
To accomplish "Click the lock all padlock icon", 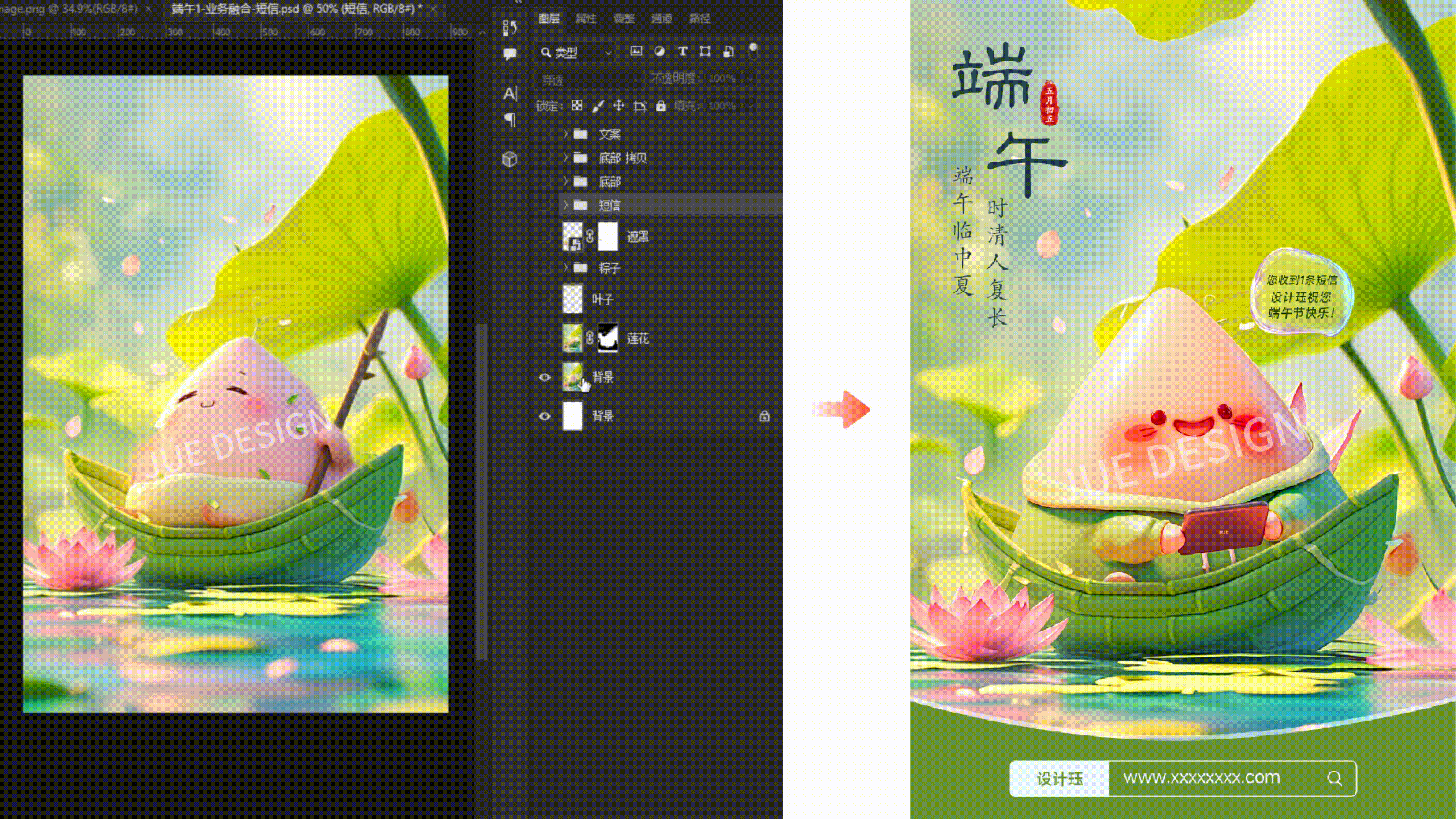I will click(x=660, y=106).
